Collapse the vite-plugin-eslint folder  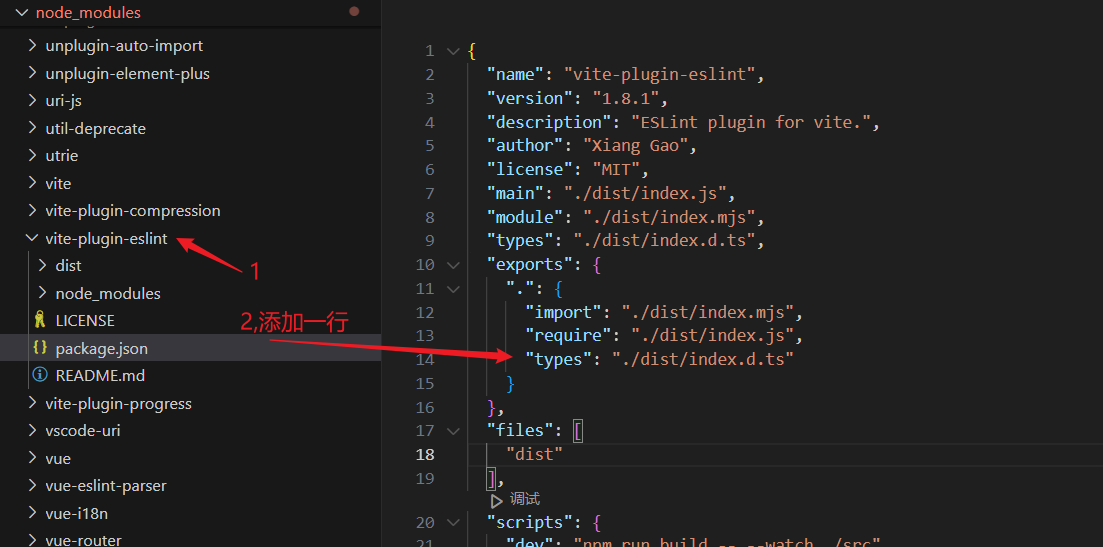tap(31, 239)
